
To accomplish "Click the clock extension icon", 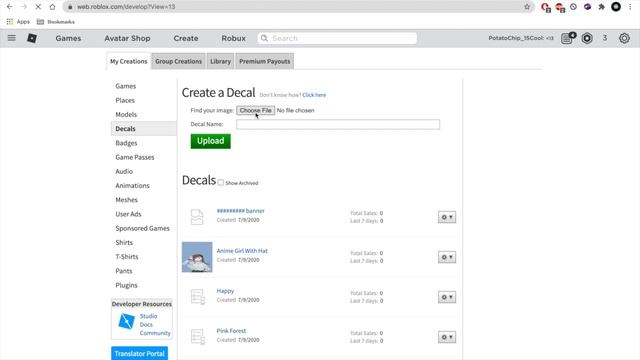I will click(x=573, y=7).
